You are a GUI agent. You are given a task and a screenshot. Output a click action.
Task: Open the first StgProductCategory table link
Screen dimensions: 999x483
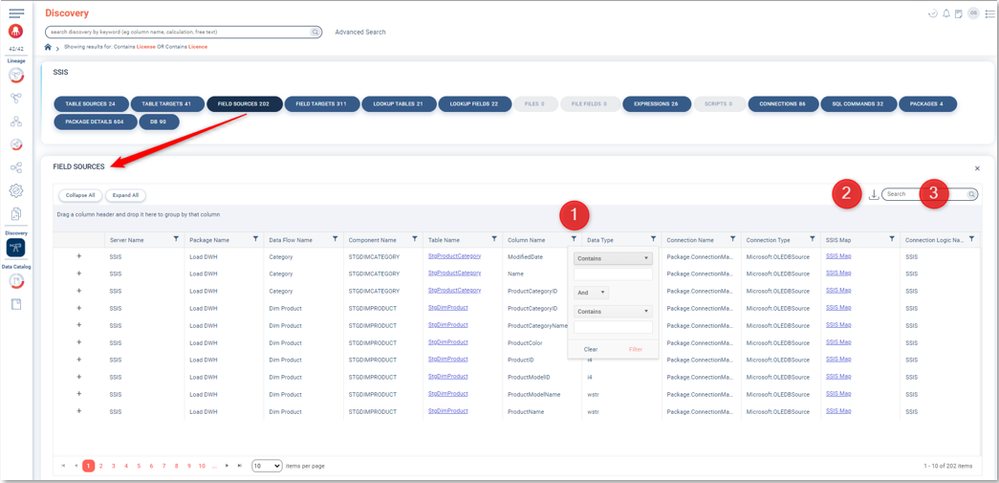tap(454, 256)
